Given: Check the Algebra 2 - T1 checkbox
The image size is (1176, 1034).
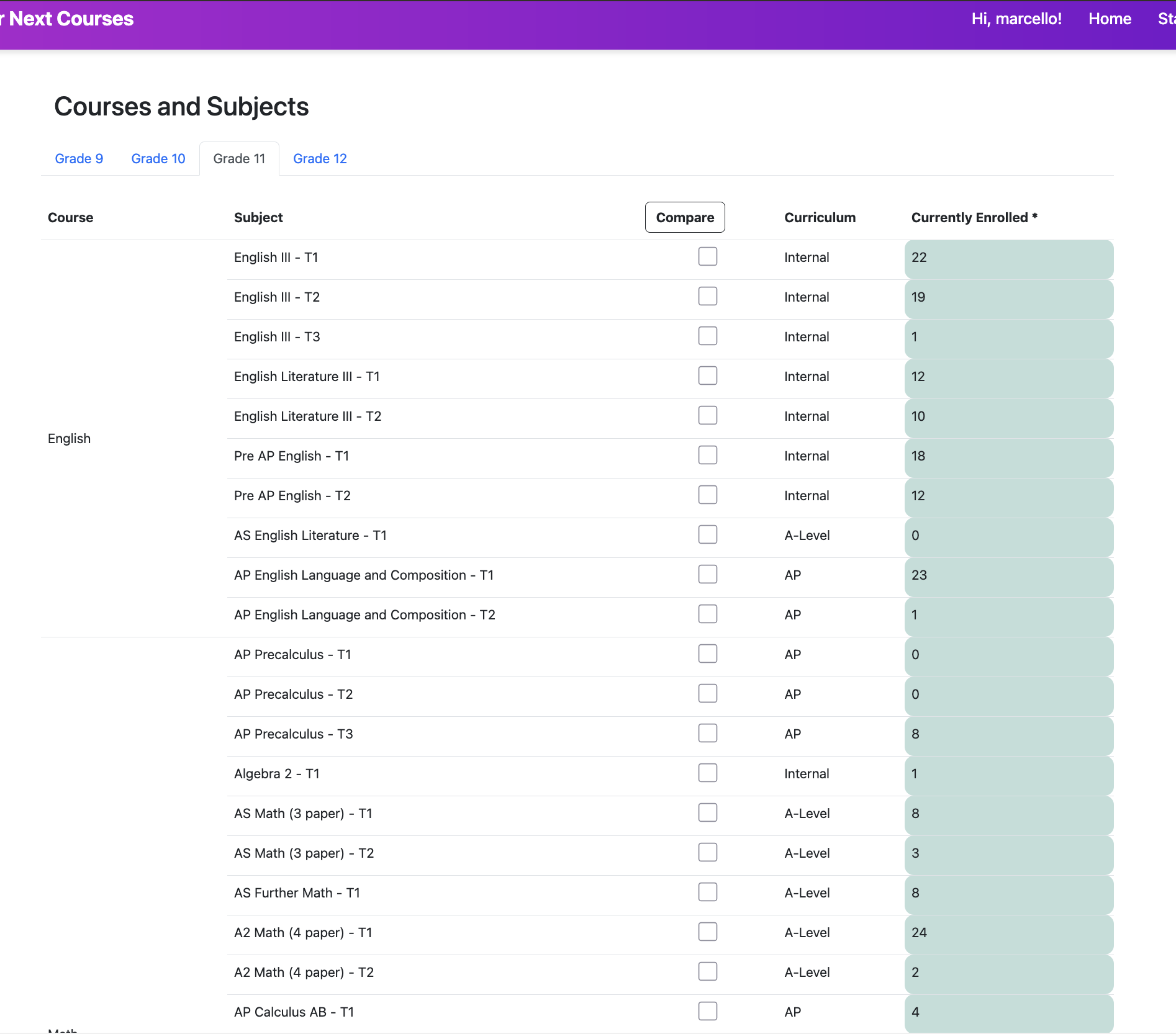Looking at the screenshot, I should pyautogui.click(x=707, y=773).
